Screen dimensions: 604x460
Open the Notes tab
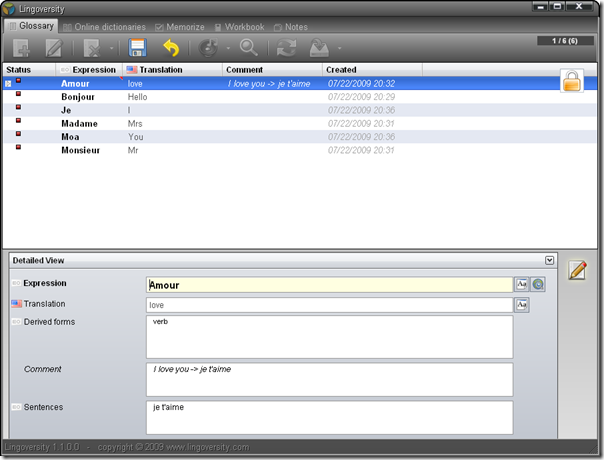point(291,27)
